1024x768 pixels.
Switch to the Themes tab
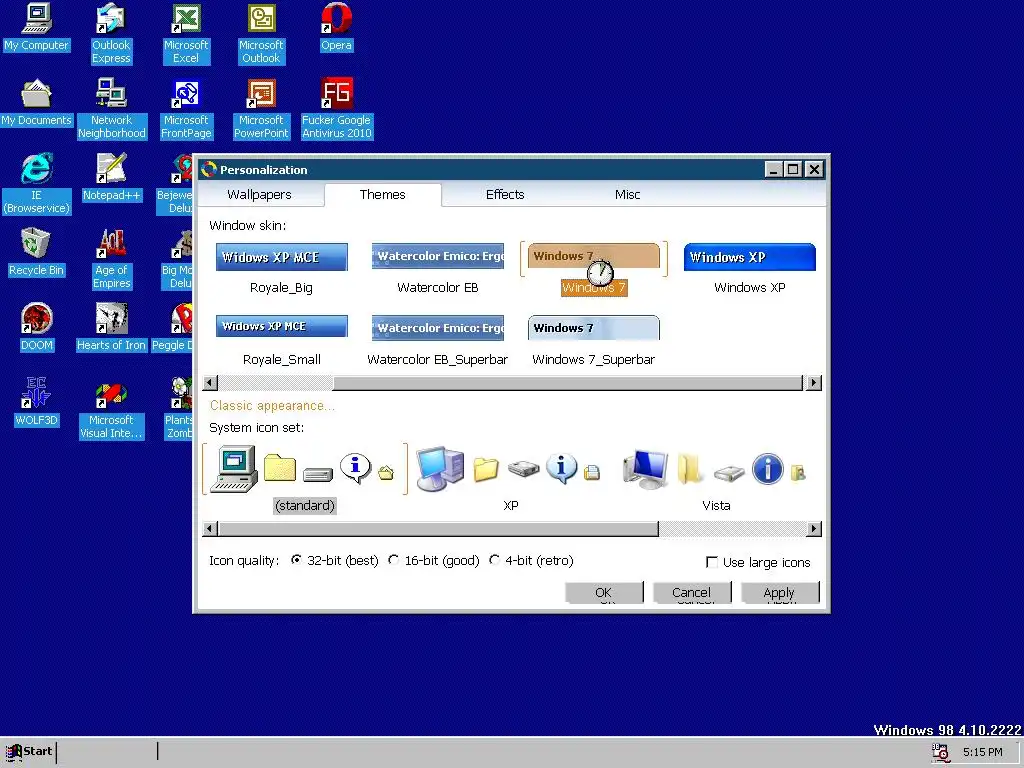pos(383,195)
